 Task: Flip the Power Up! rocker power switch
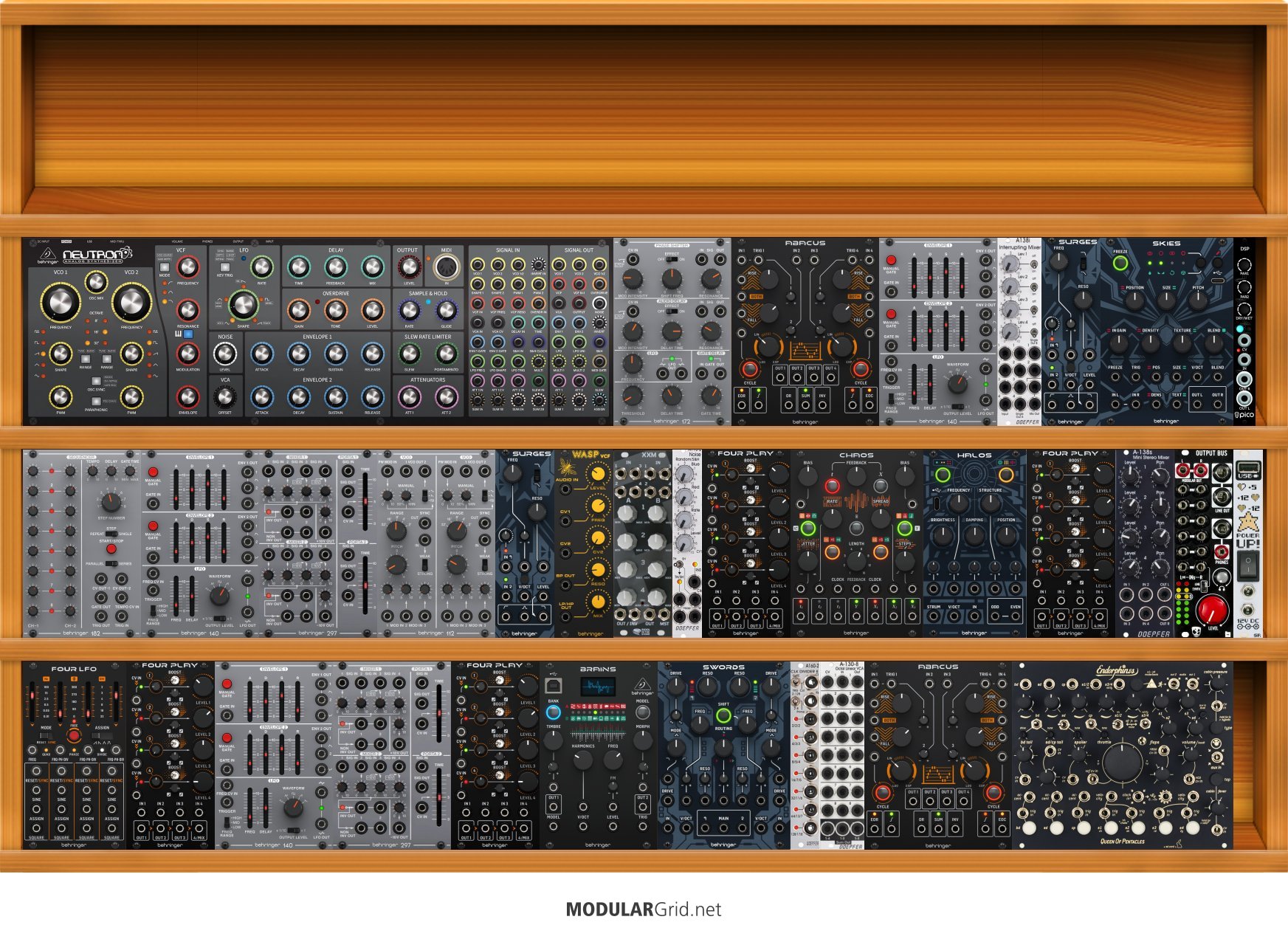[1247, 566]
